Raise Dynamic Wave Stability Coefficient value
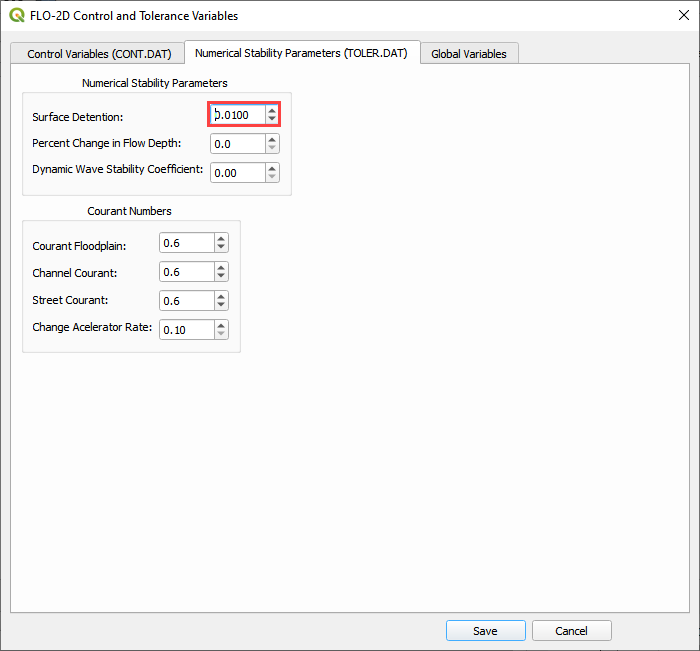The height and width of the screenshot is (651, 700). [x=272, y=168]
